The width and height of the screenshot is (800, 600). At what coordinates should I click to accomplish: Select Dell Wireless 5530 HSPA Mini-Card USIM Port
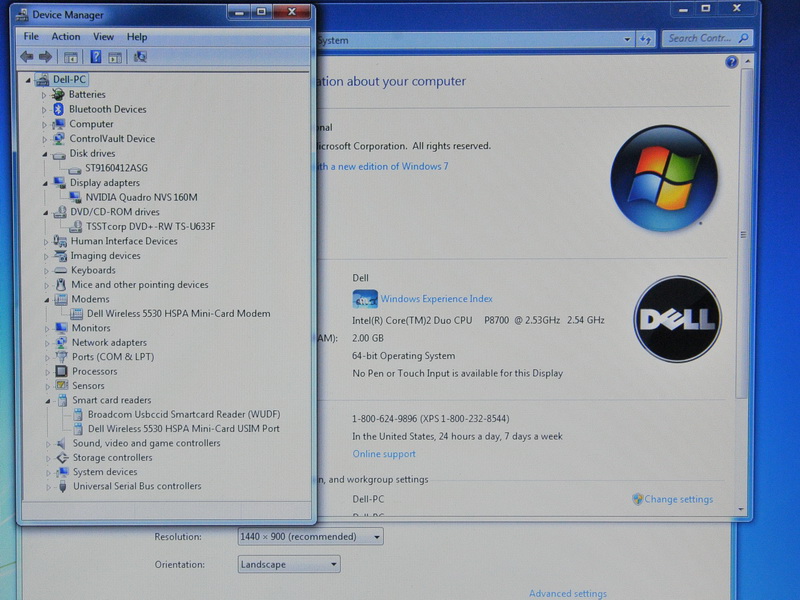[184, 429]
